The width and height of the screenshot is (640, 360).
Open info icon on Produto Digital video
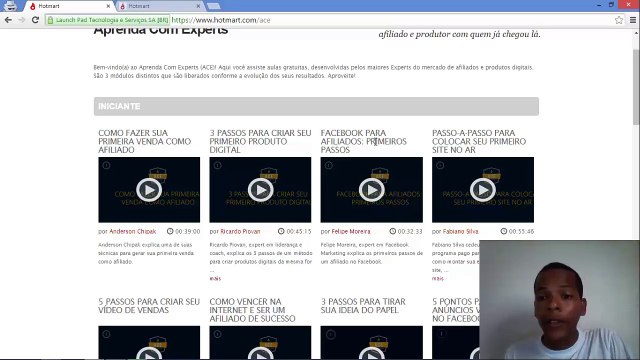(x=218, y=165)
